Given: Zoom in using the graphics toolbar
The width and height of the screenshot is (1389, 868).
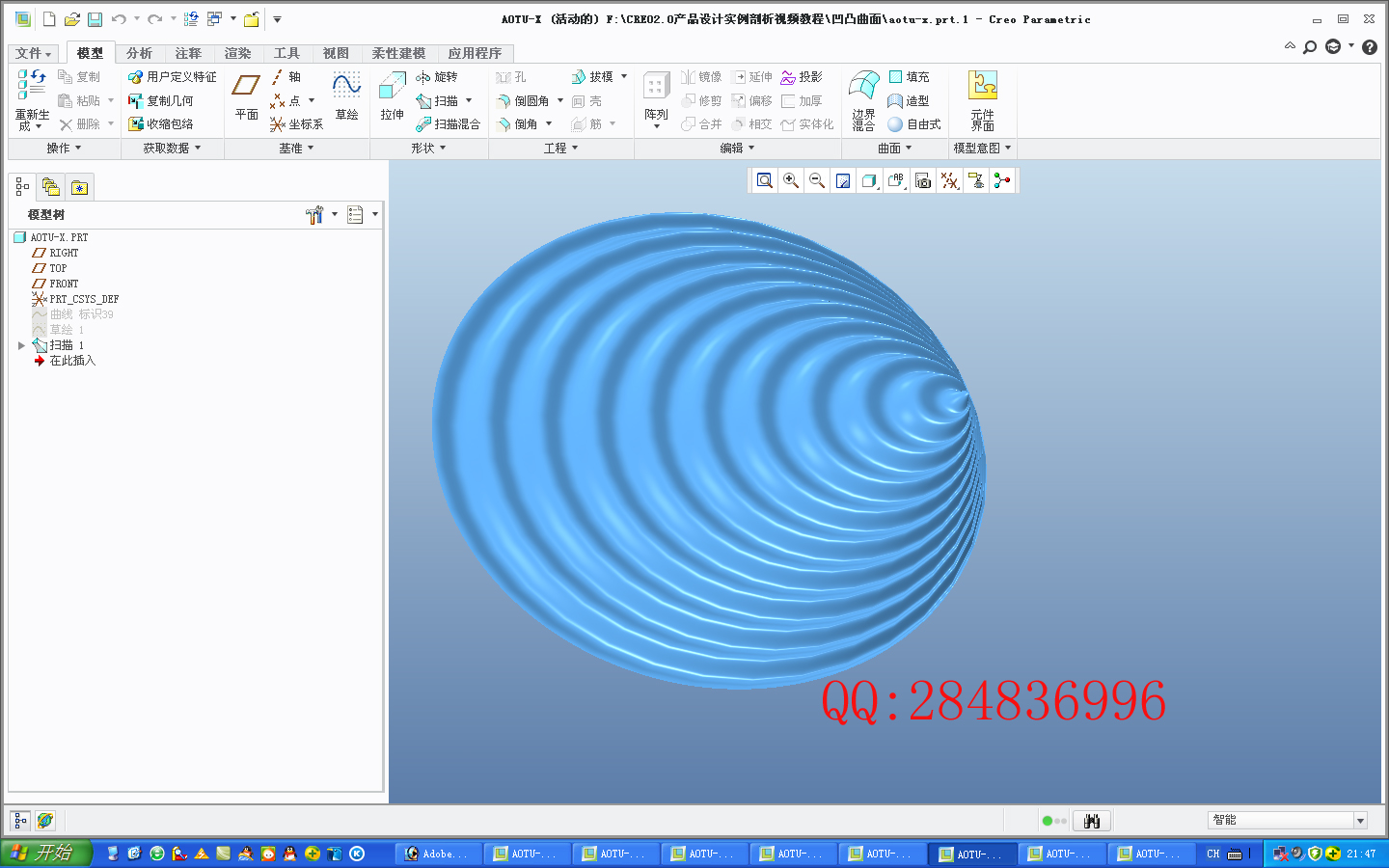Looking at the screenshot, I should pos(791,180).
